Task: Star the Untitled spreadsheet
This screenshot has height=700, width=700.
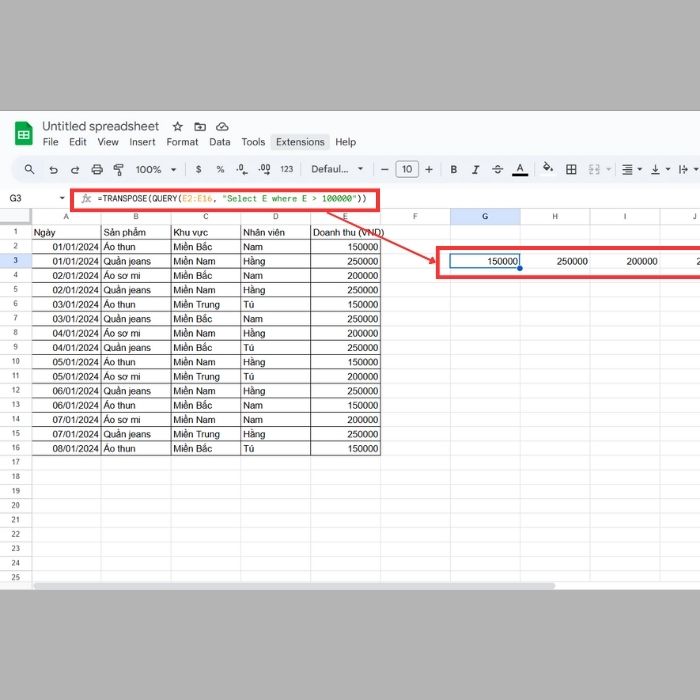Action: click(178, 126)
